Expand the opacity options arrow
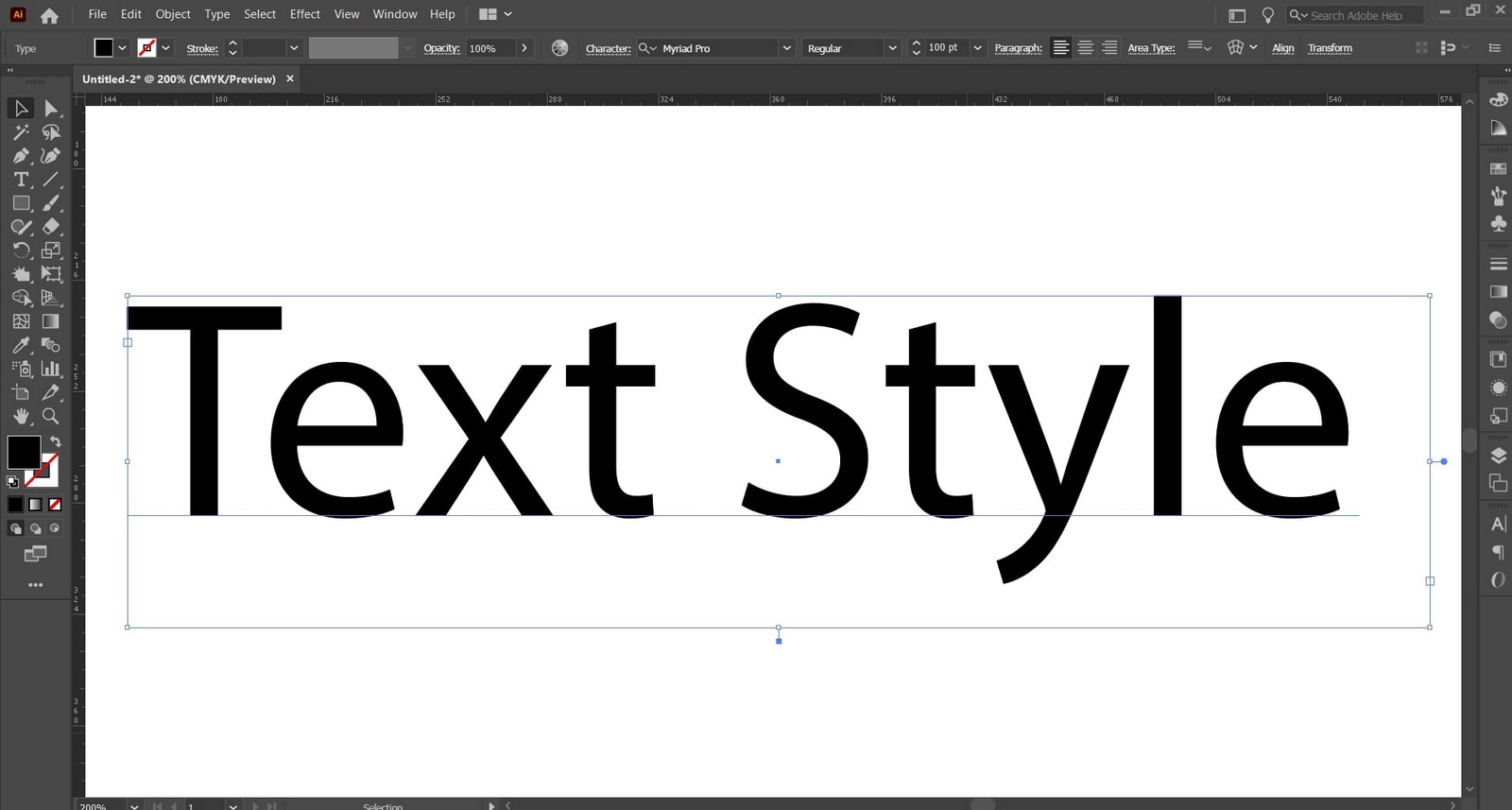1512x810 pixels. pos(524,48)
